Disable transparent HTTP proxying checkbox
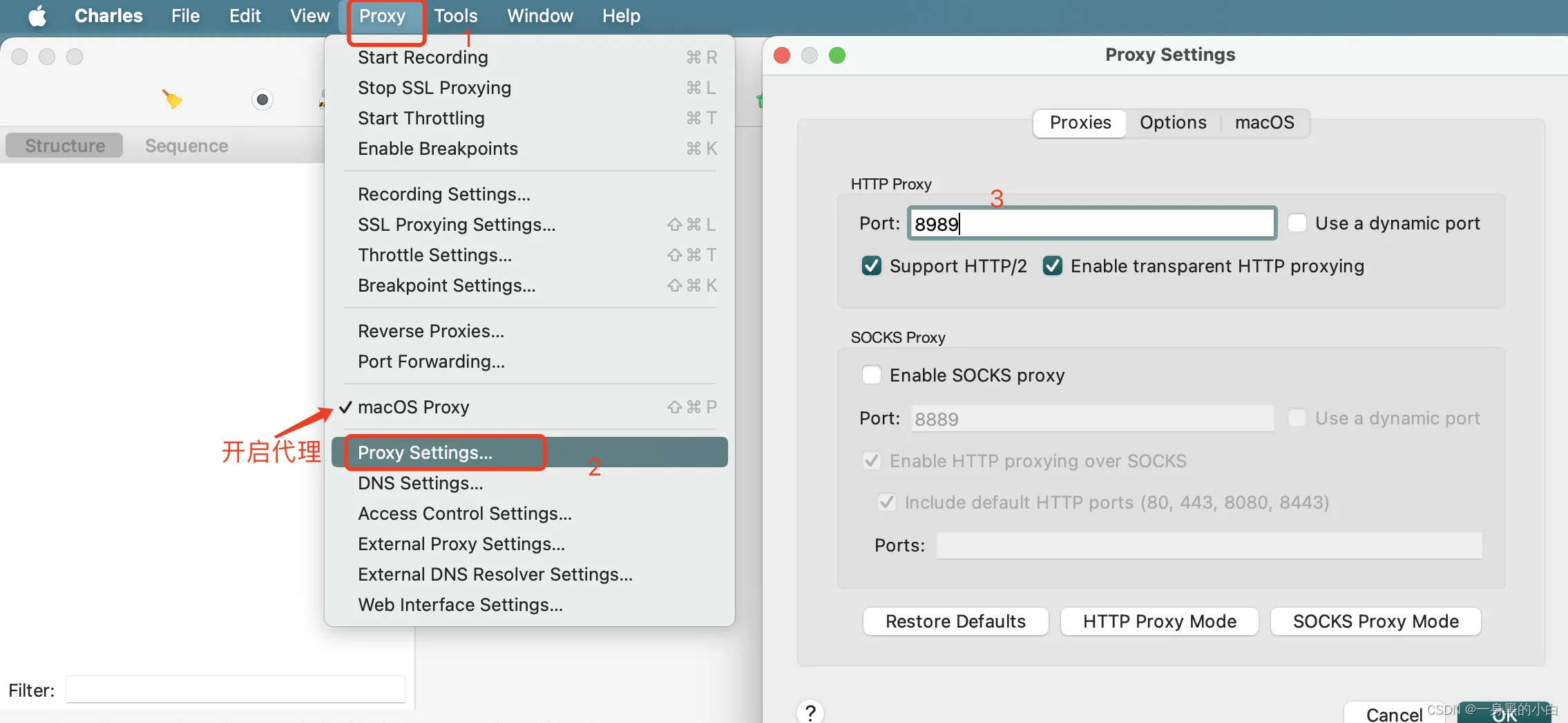Screen dimensions: 1568x723 (1053, 266)
